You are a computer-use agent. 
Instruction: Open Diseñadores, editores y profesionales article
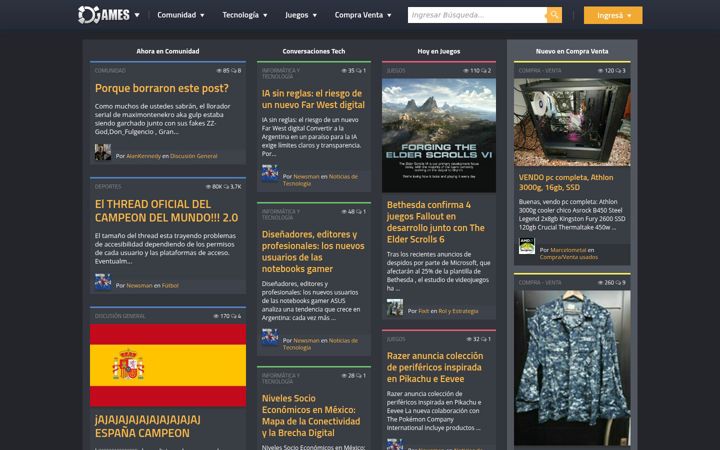[x=313, y=252]
